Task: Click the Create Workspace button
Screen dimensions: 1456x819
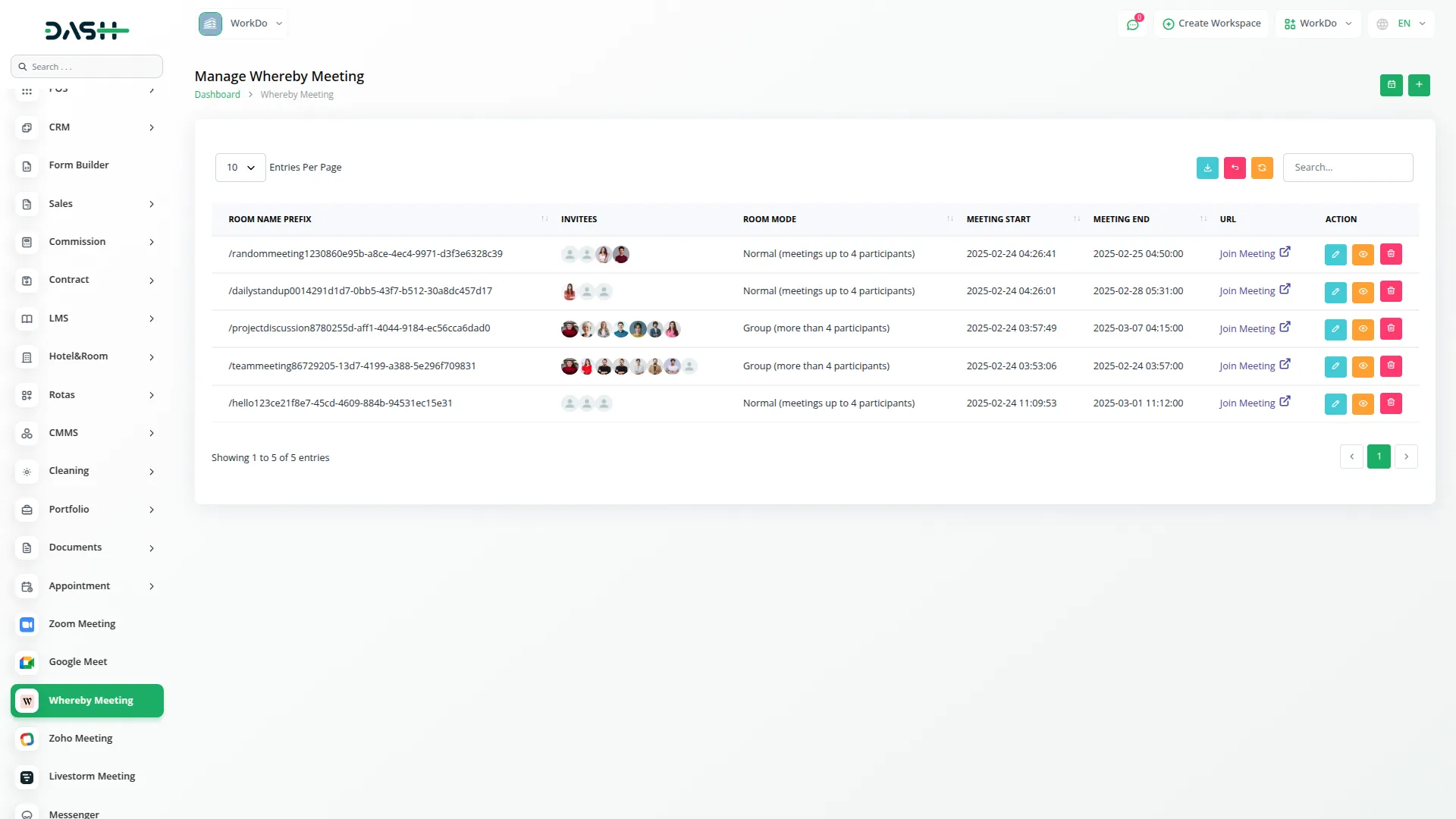Action: (x=1211, y=24)
